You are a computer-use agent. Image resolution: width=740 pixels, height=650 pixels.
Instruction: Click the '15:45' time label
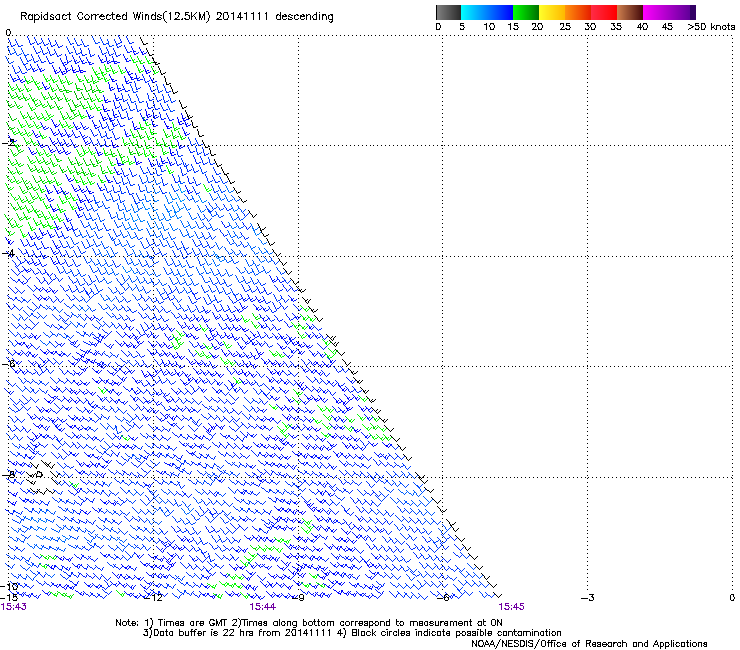[511, 607]
